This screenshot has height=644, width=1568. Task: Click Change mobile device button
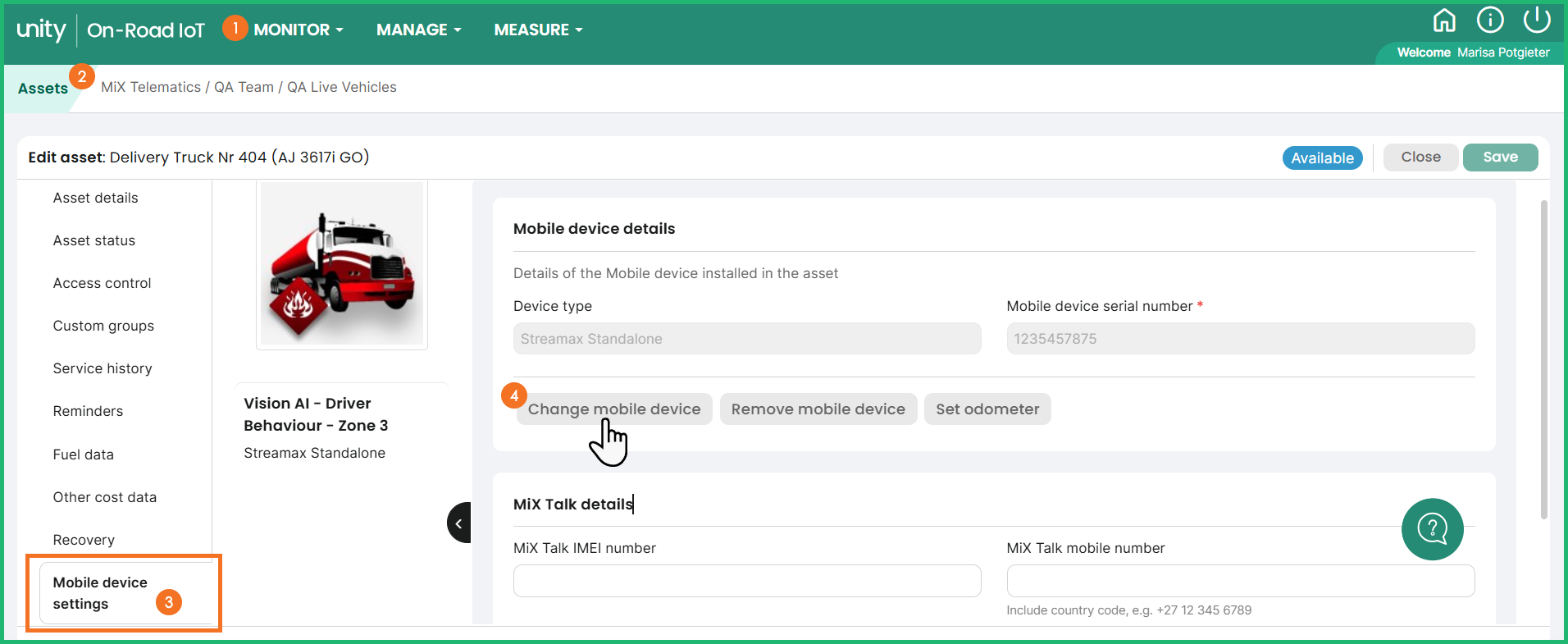pos(613,409)
